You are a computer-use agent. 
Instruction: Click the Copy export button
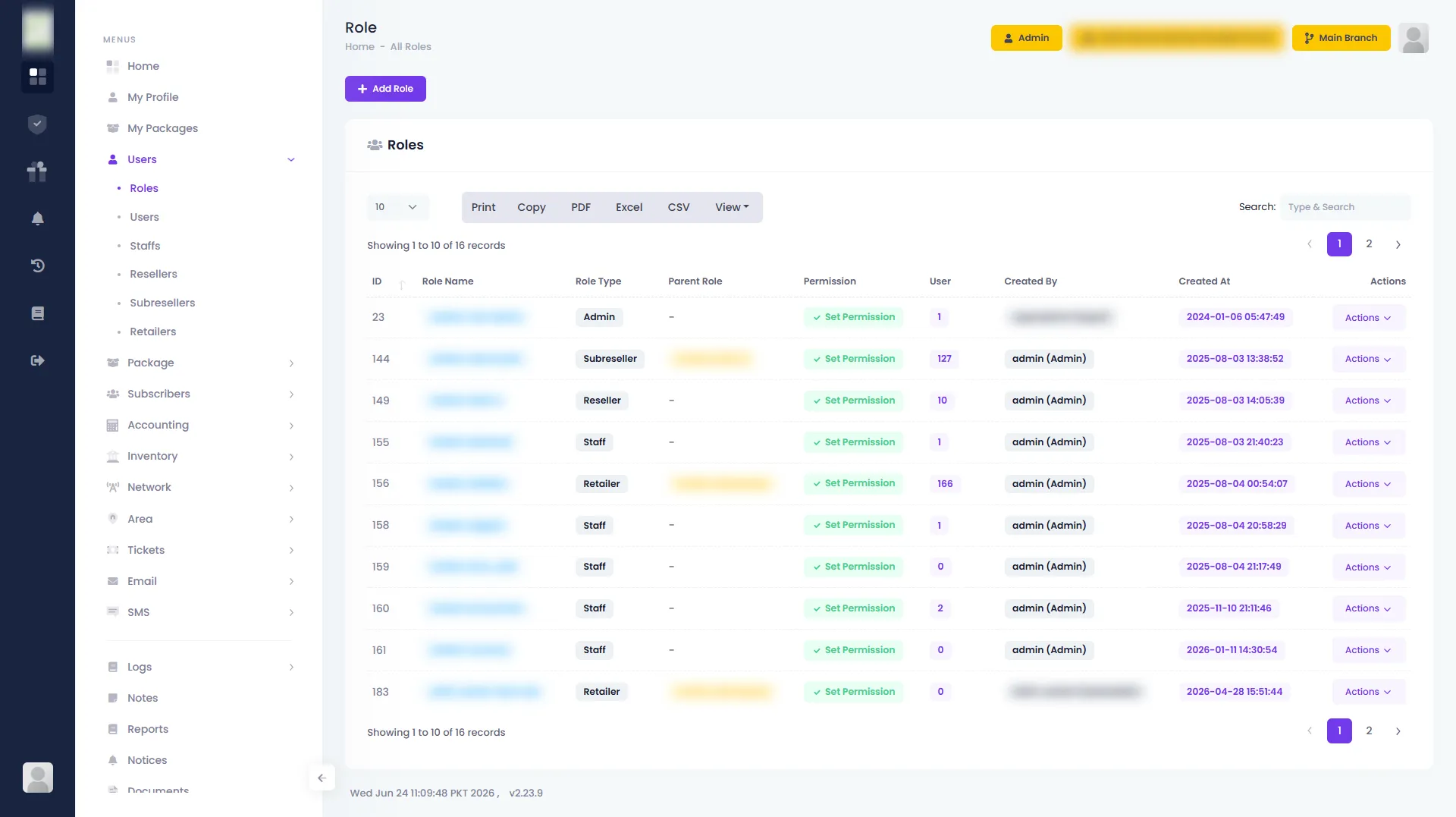click(532, 207)
